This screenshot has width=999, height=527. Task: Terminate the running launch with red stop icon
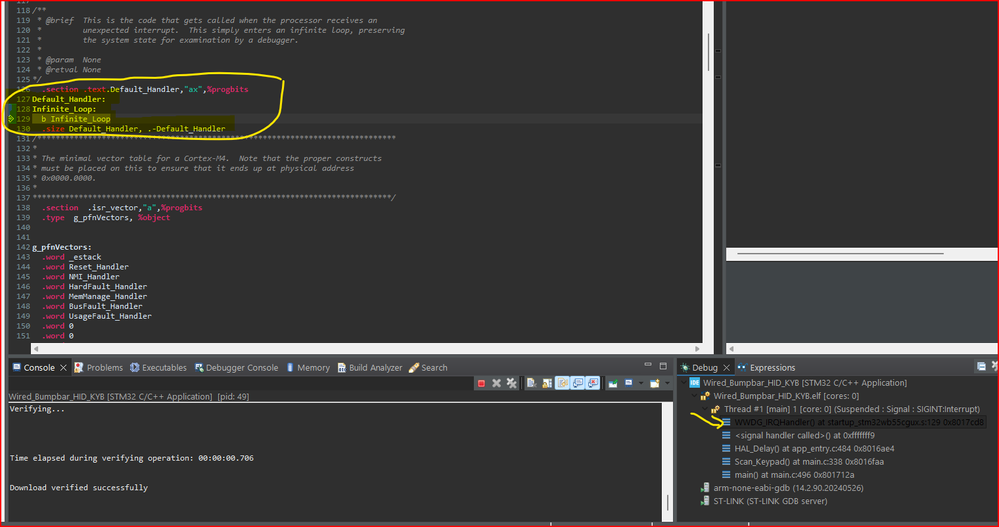[x=482, y=383]
